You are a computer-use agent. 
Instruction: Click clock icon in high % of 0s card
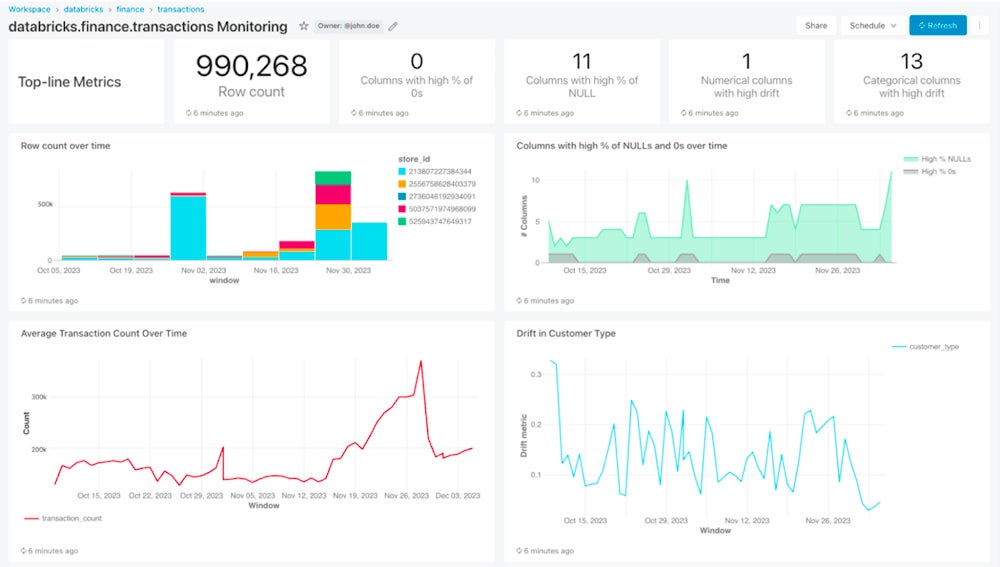click(353, 113)
